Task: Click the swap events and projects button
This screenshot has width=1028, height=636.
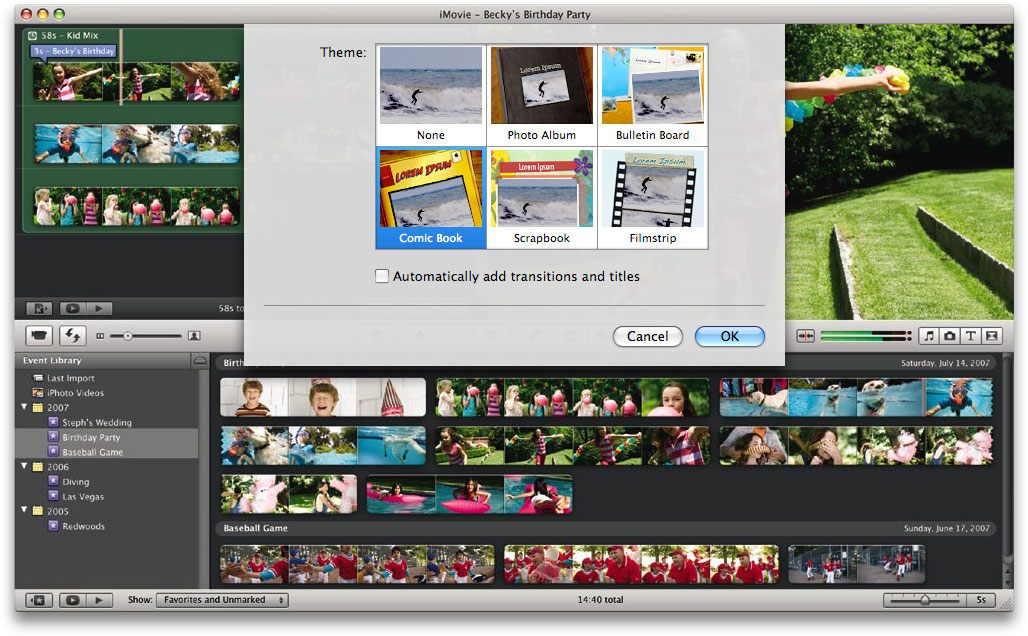Action: [x=72, y=336]
